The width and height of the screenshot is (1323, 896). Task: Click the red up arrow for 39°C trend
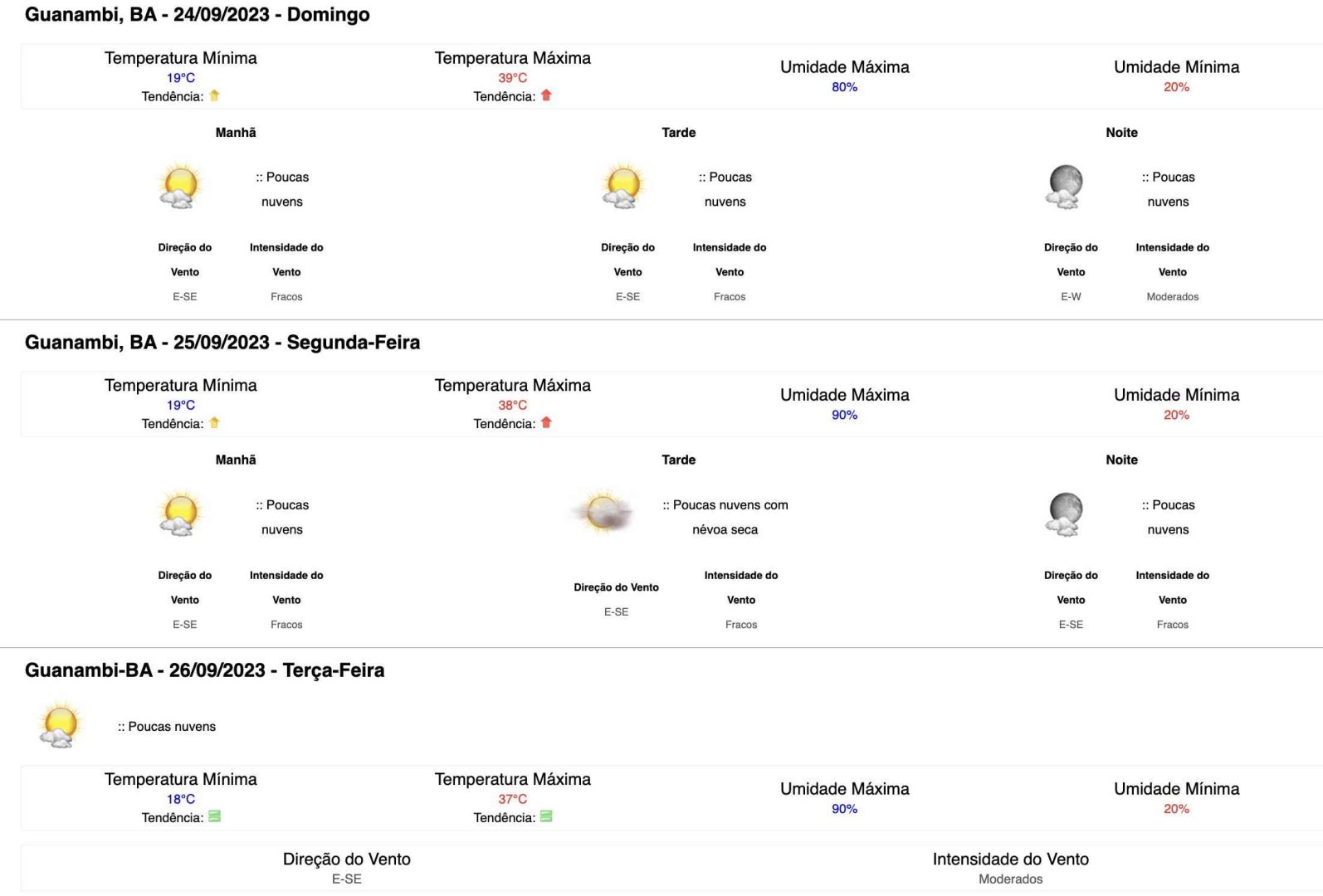click(x=546, y=95)
